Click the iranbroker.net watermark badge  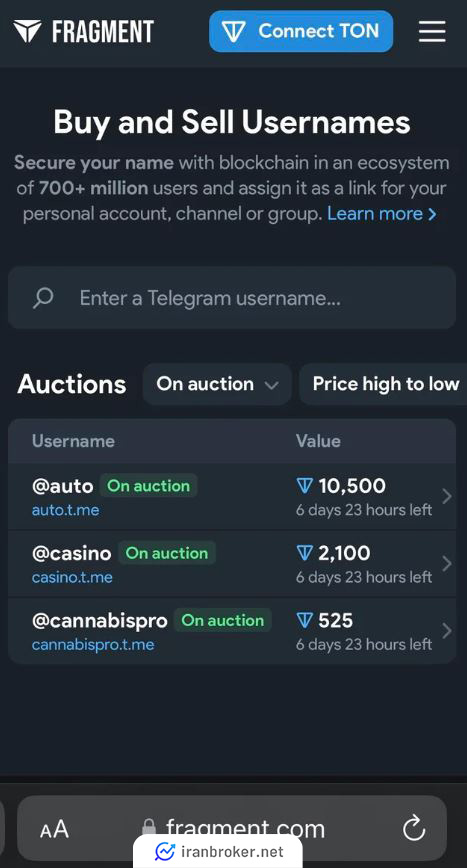coord(218,851)
